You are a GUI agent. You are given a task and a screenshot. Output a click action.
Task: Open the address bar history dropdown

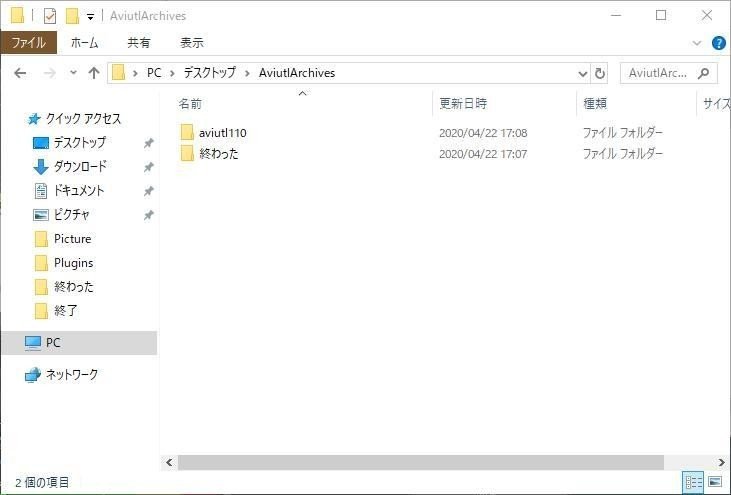click(582, 74)
